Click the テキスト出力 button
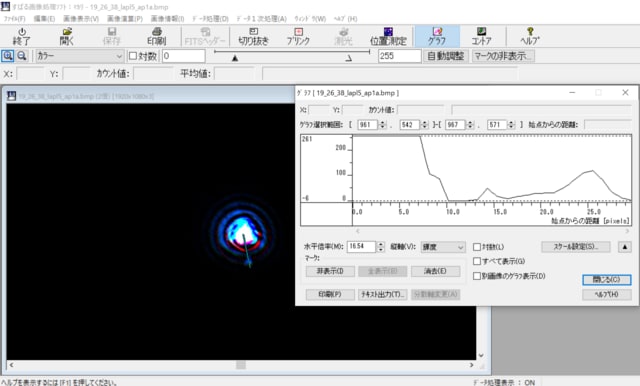The width and height of the screenshot is (640, 386). pyautogui.click(x=382, y=294)
